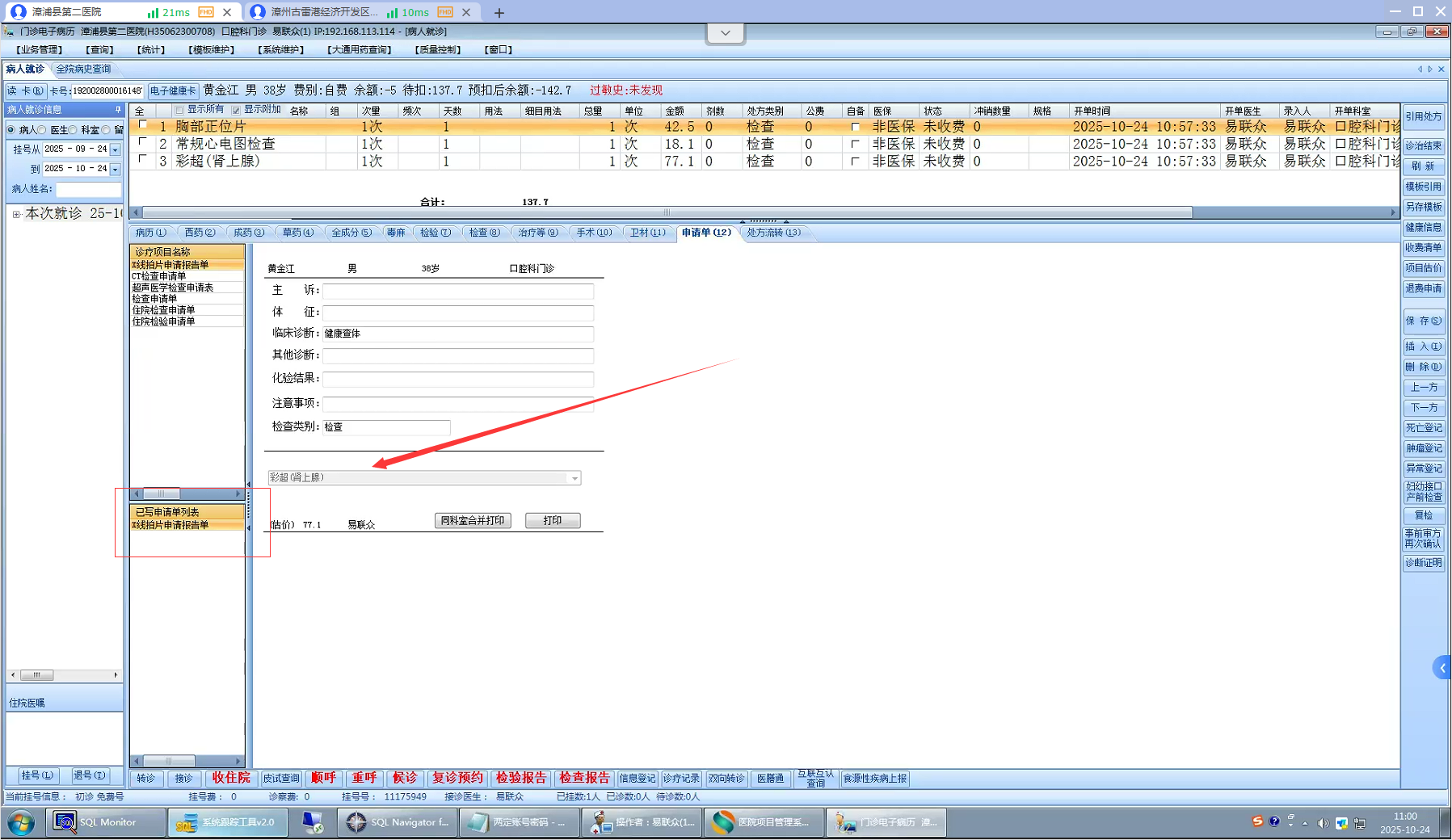This screenshot has height=840, width=1452.
Task: Expand the 本次就诊 tree node
Action: (x=16, y=214)
